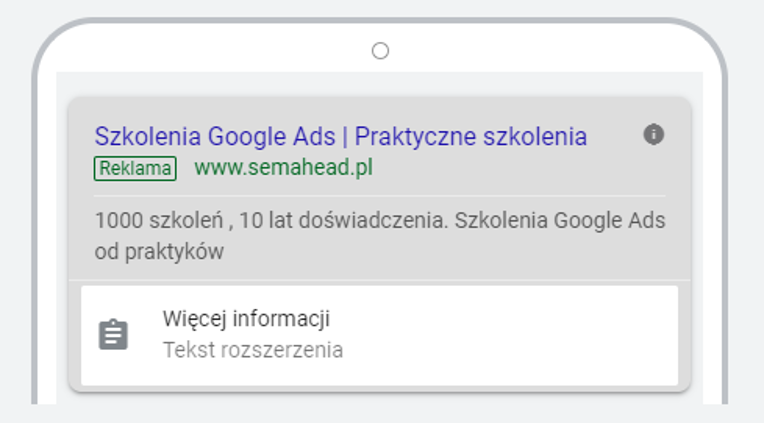Click the info icon on the ad
This screenshot has width=764, height=423.
654,134
